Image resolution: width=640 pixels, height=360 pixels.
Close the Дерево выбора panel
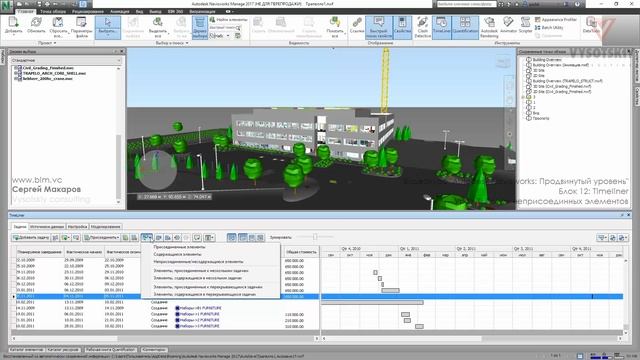(x=122, y=52)
